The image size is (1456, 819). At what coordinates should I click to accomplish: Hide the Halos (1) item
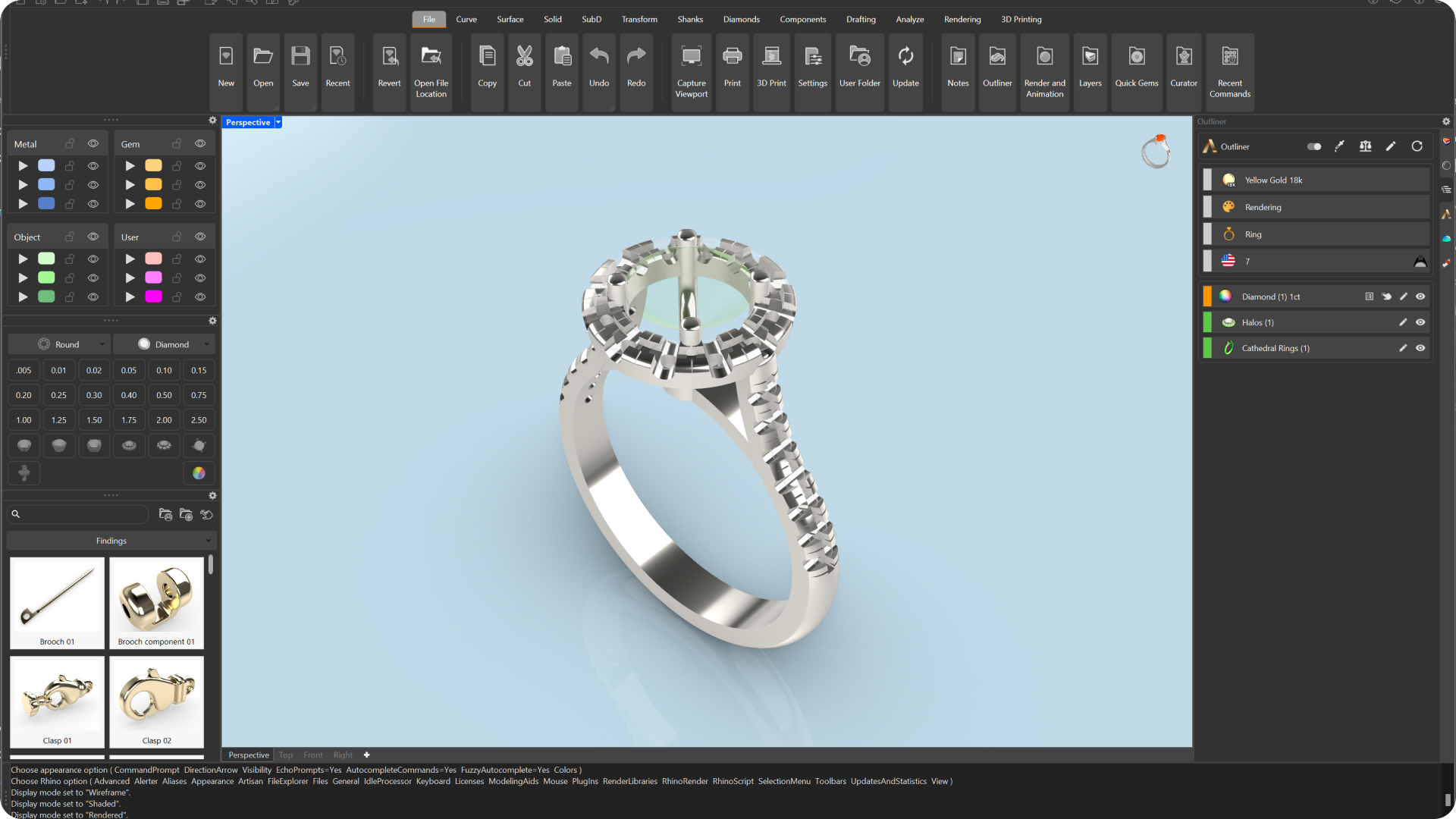pyautogui.click(x=1420, y=322)
